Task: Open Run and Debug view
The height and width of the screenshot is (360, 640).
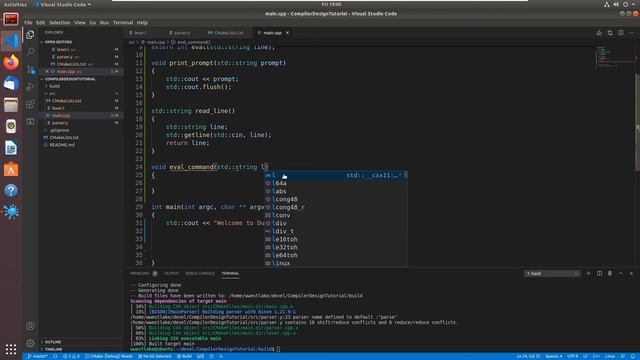Action: (x=30, y=87)
